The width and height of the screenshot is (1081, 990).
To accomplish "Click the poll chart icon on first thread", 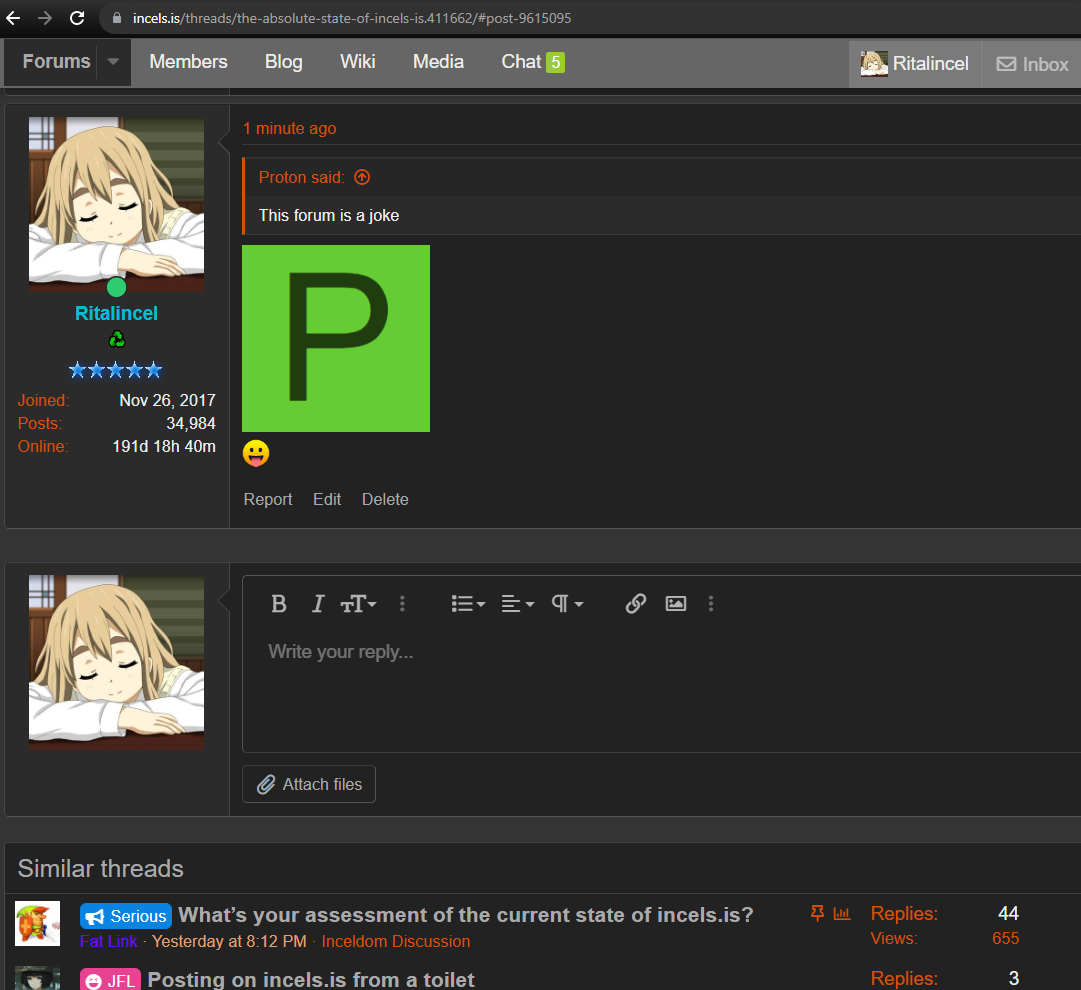I will pyautogui.click(x=842, y=913).
